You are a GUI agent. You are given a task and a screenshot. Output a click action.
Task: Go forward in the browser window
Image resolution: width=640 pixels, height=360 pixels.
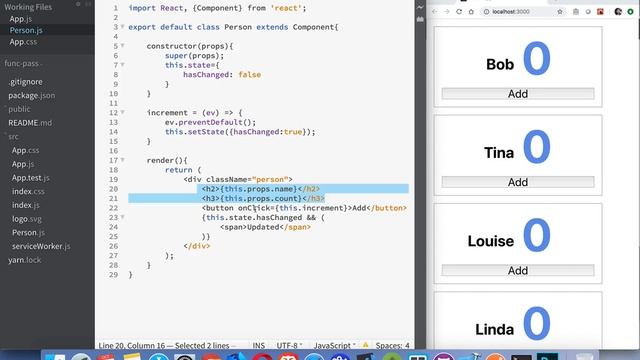447,12
